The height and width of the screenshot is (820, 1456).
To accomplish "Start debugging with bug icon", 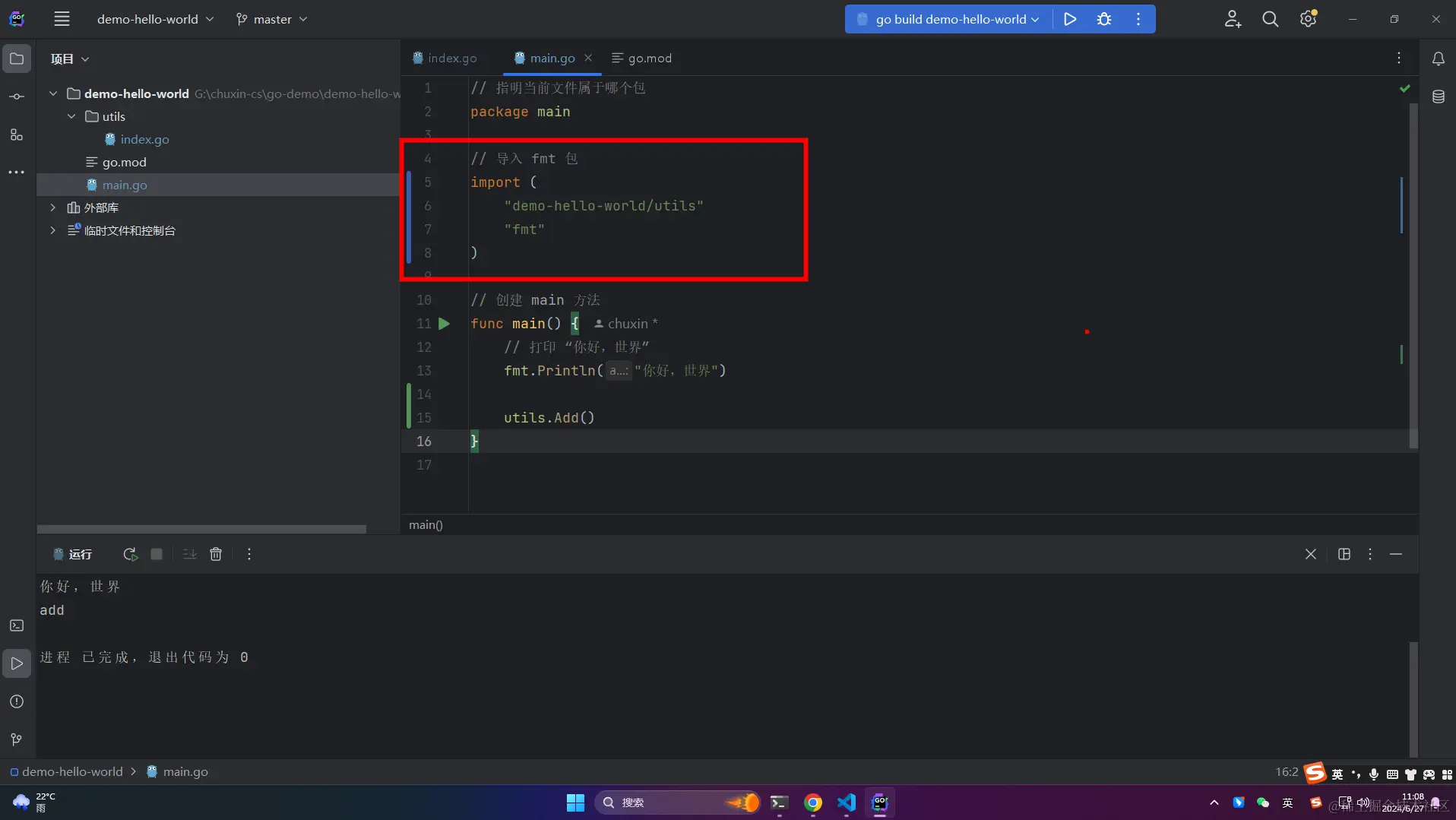I will pyautogui.click(x=1104, y=19).
